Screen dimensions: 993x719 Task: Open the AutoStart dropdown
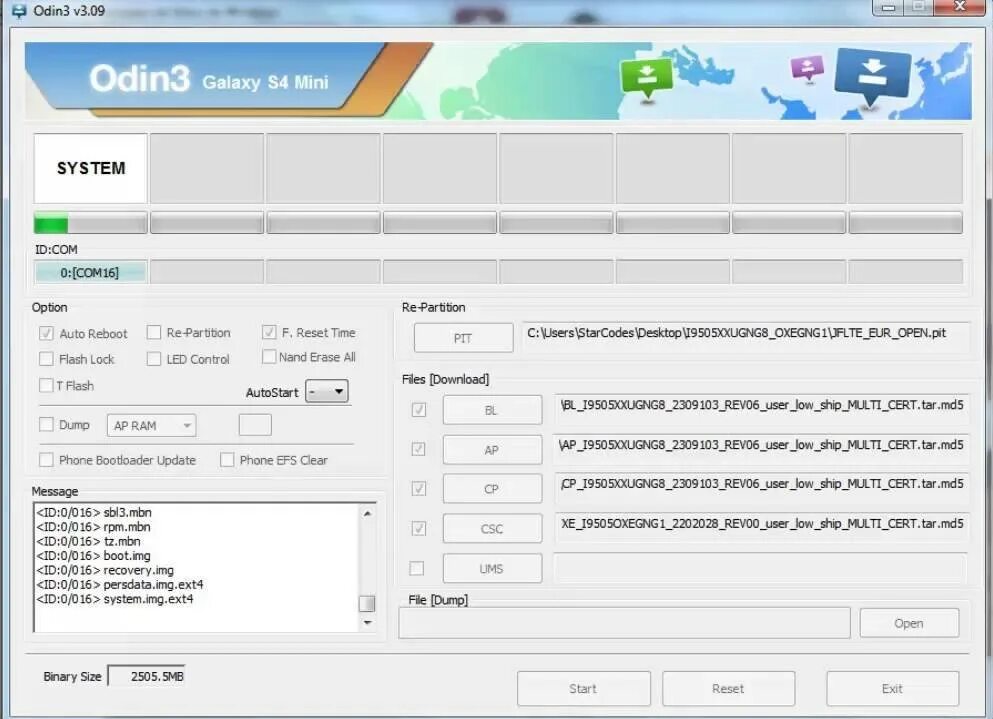coord(327,391)
